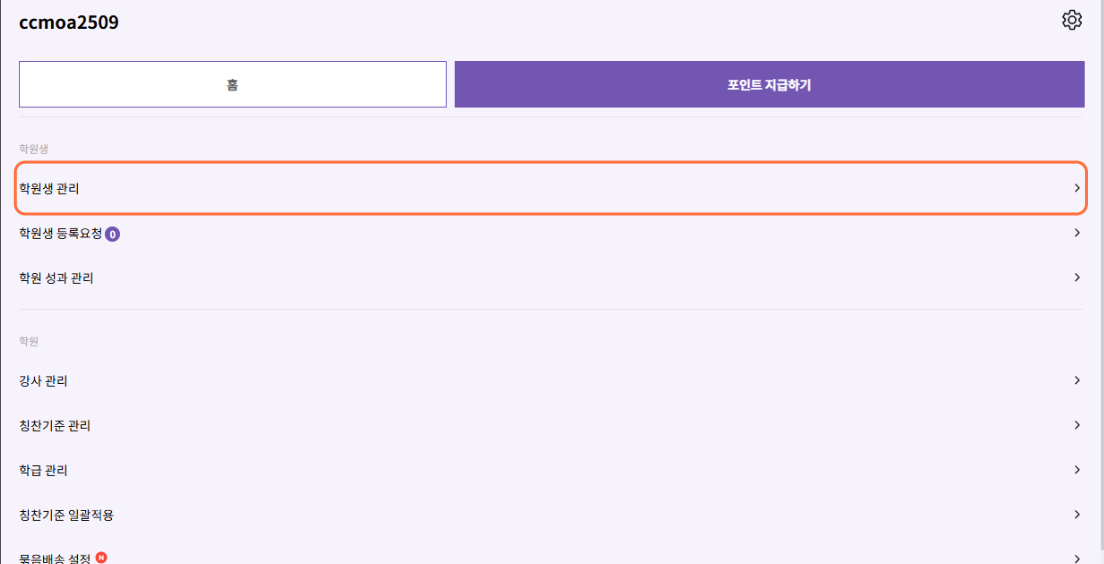This screenshot has width=1104, height=564.
Task: Open 칭찬기준 관리 page
Action: click(x=551, y=425)
